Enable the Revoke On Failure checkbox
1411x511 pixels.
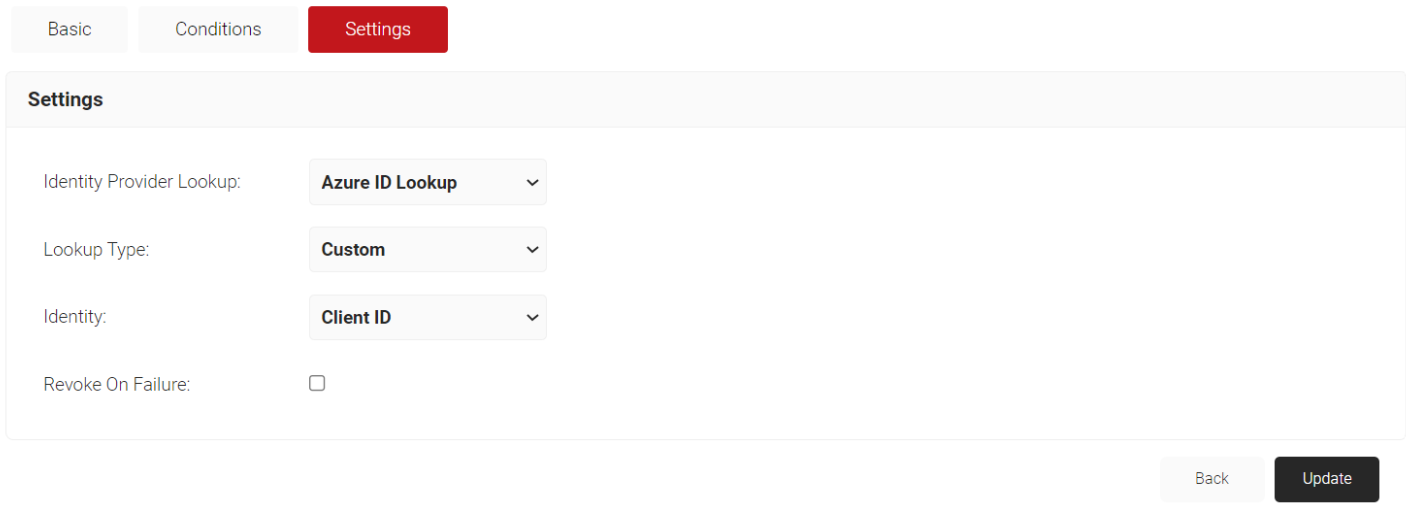click(317, 383)
